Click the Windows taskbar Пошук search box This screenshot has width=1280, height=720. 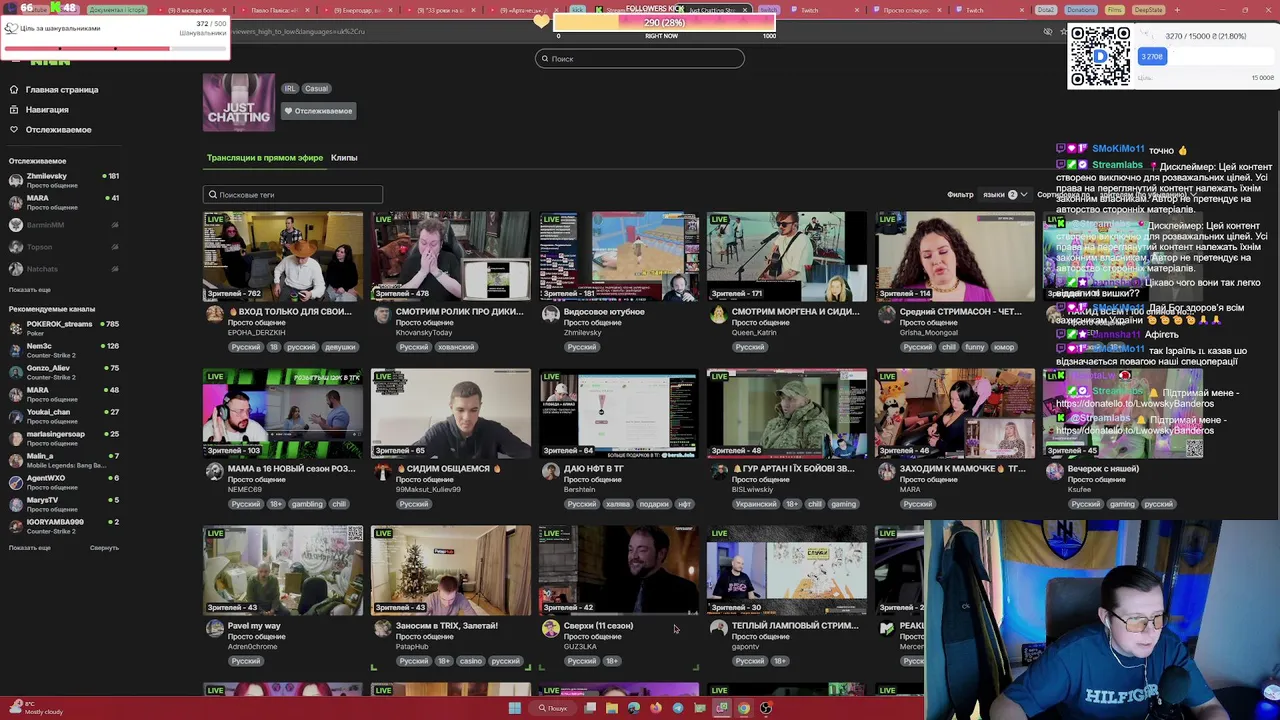[x=552, y=708]
